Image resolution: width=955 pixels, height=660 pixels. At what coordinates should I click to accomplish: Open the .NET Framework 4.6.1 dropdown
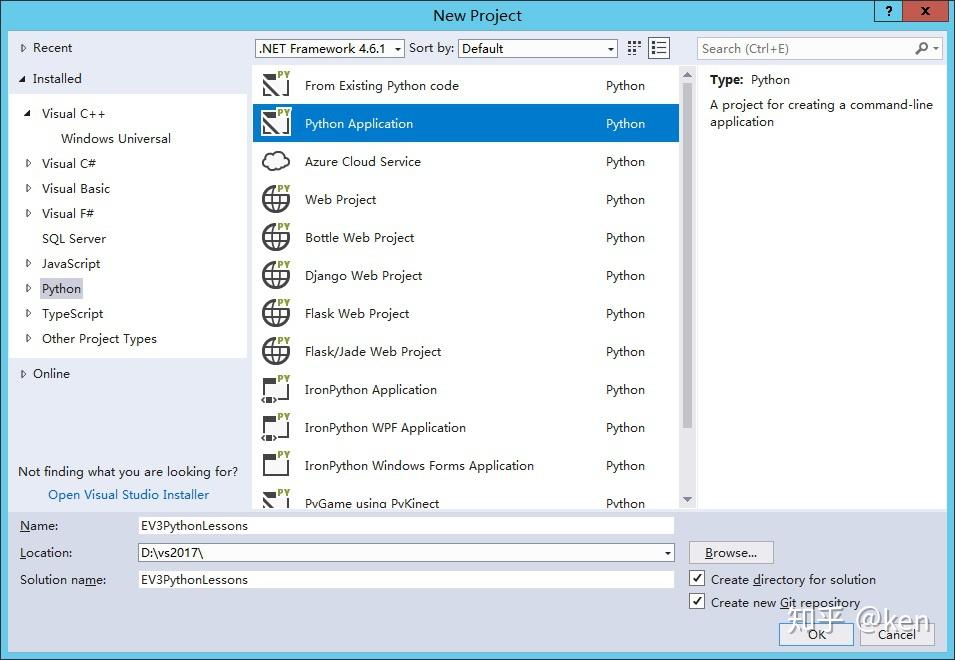click(329, 49)
